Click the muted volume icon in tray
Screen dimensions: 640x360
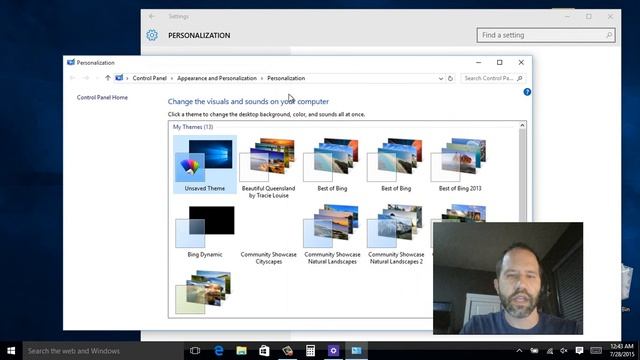pos(564,351)
